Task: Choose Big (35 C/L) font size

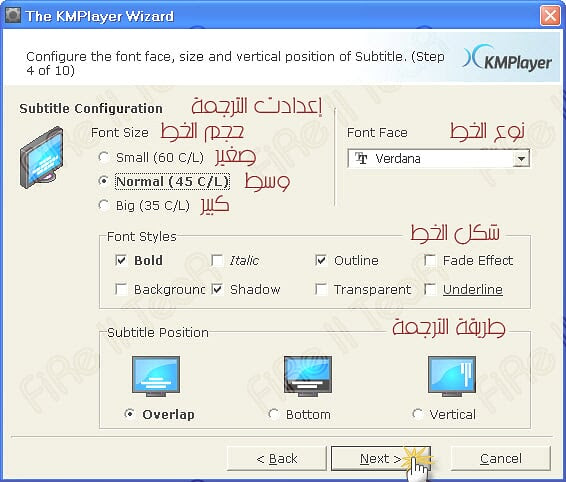Action: [104, 205]
